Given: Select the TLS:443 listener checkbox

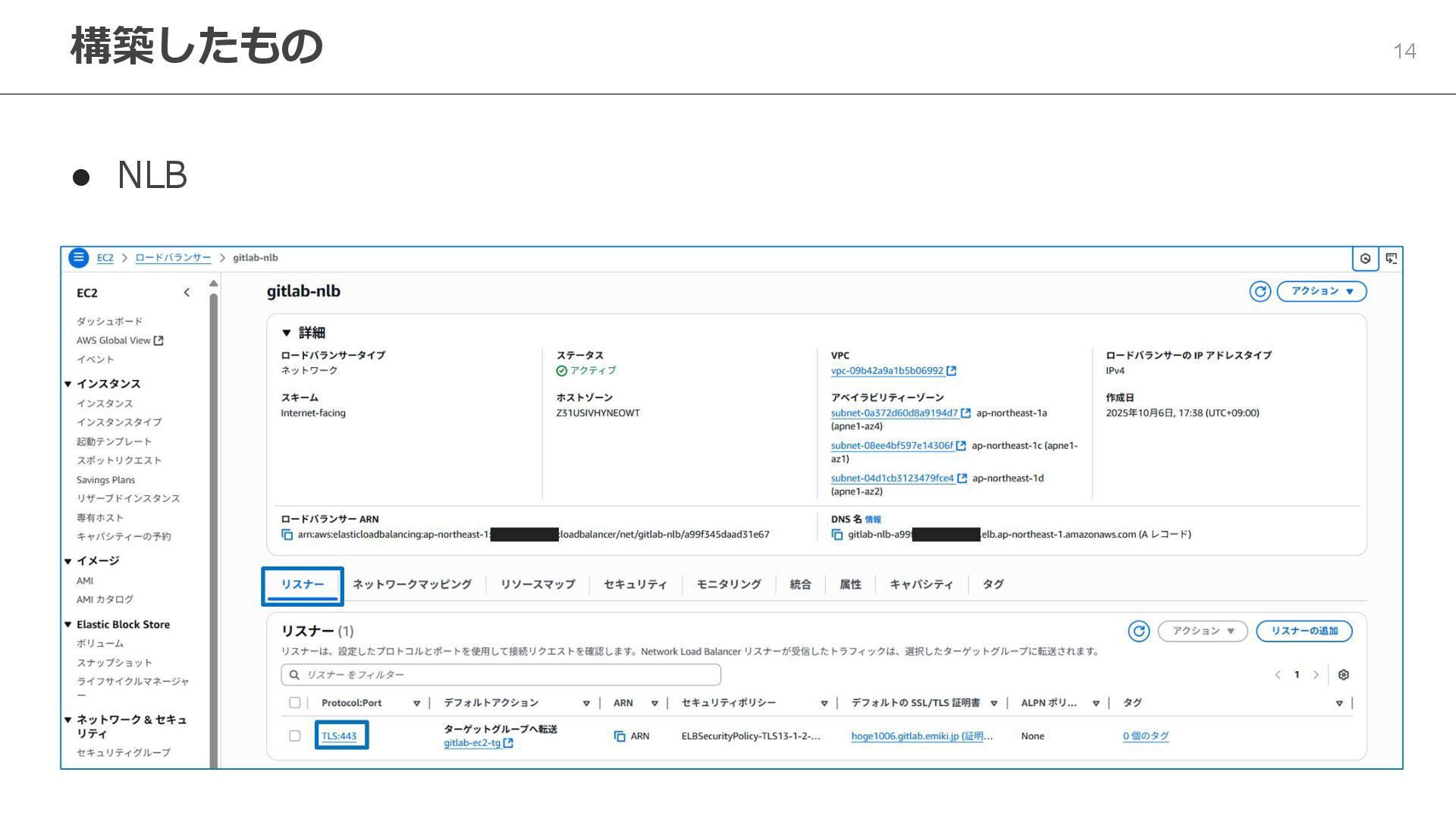Looking at the screenshot, I should (x=295, y=736).
